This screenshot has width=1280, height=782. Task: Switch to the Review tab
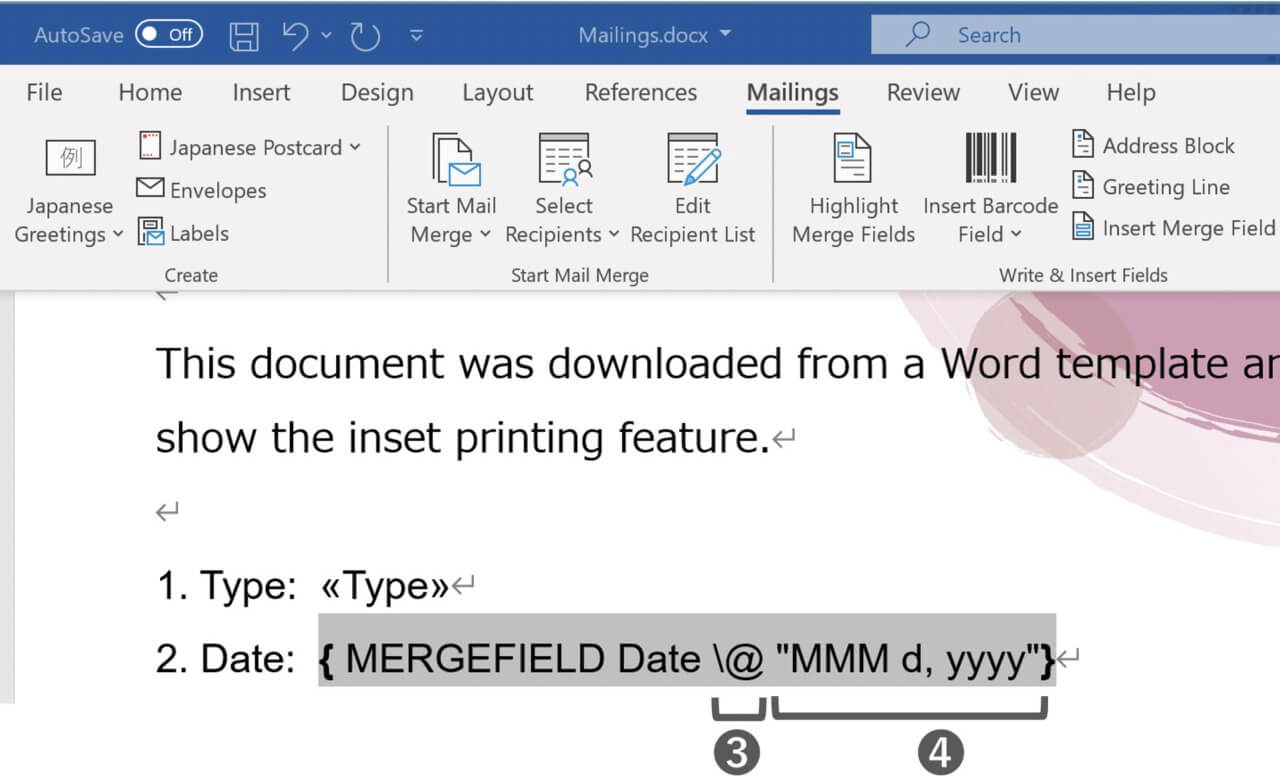[922, 92]
